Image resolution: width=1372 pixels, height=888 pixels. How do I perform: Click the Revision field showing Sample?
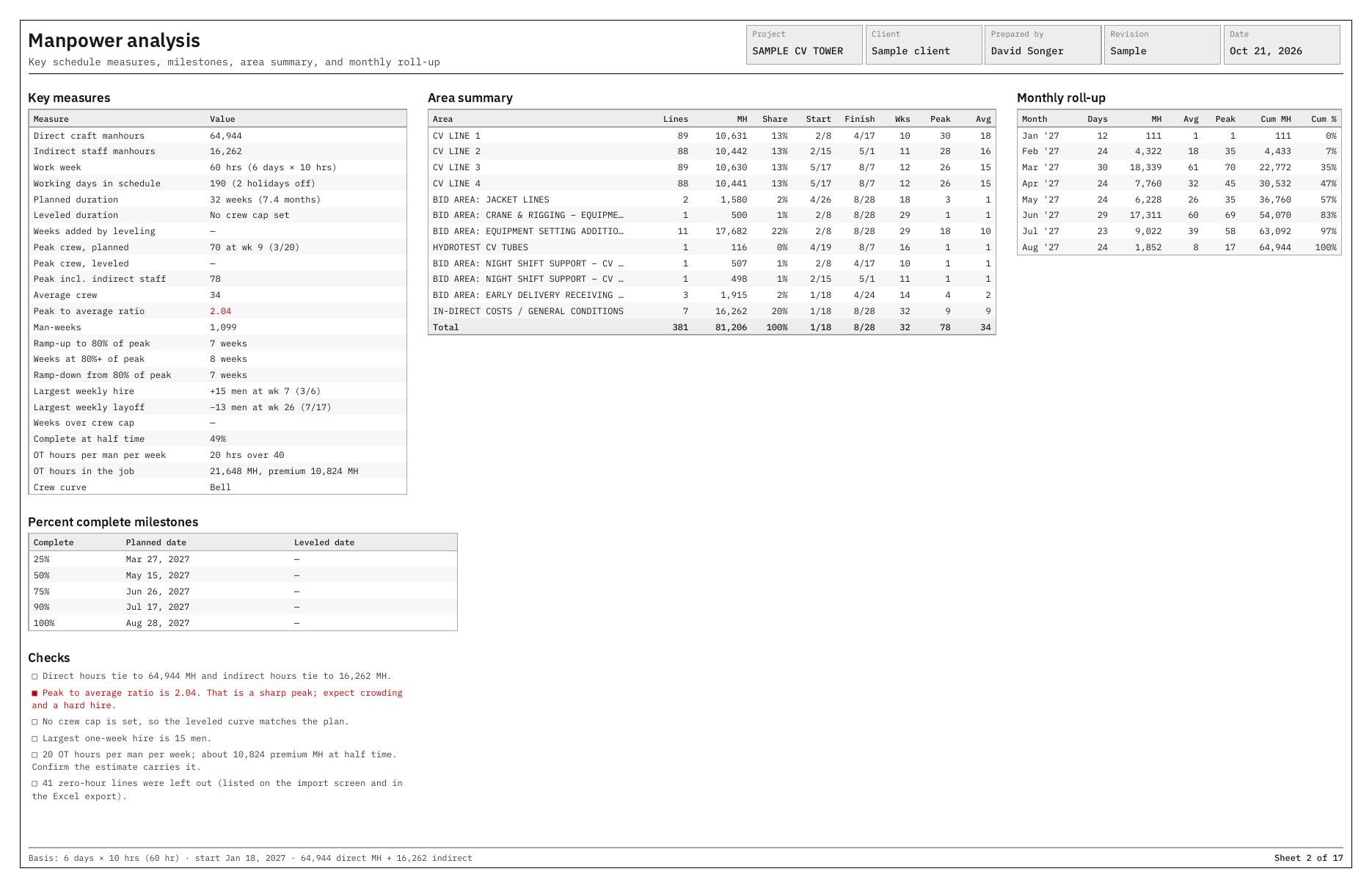(x=1162, y=45)
